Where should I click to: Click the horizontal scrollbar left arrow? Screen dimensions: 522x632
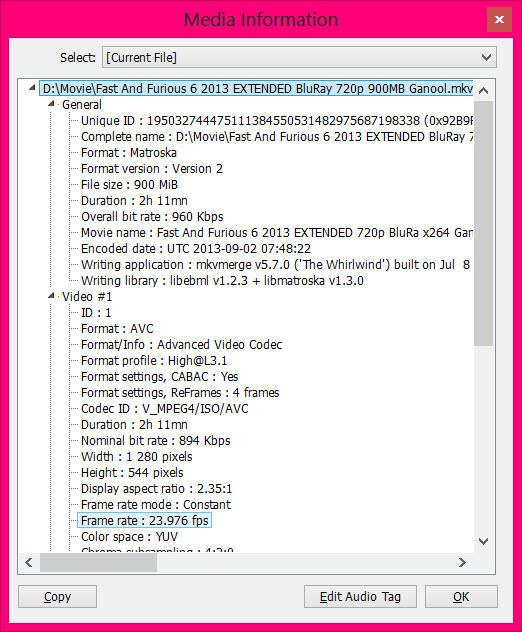[29, 562]
